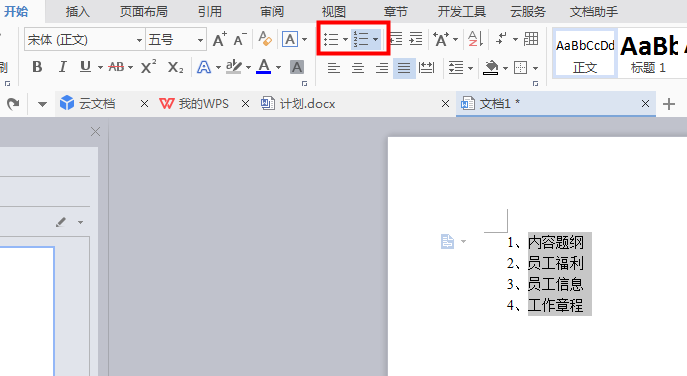Click borders icon
687x376 pixels.
click(521, 68)
